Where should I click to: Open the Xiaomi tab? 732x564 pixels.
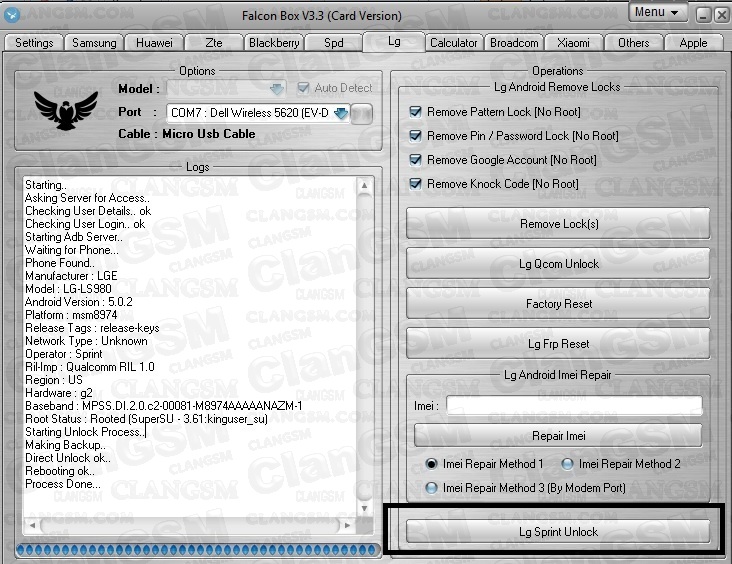tap(573, 43)
